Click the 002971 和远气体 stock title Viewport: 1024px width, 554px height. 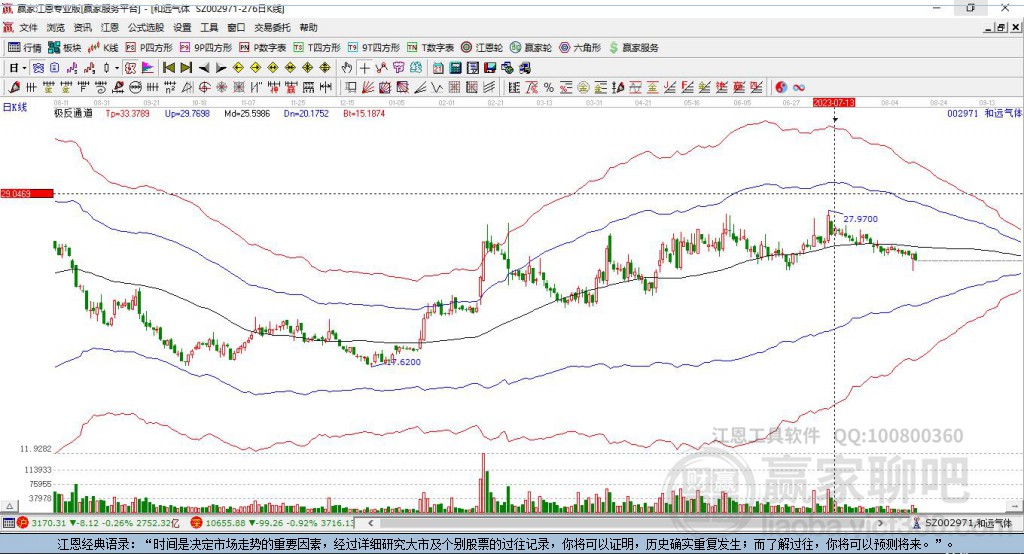984,113
